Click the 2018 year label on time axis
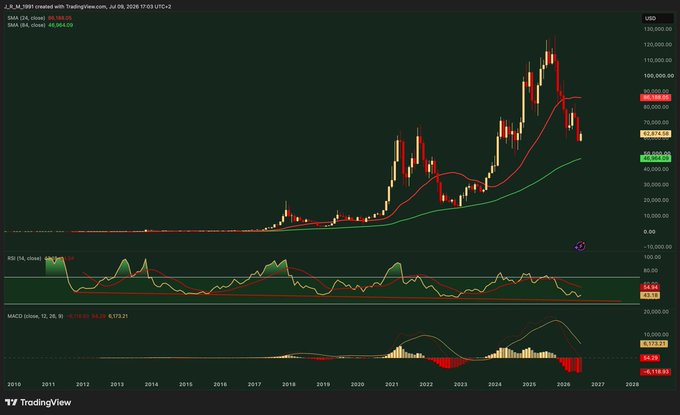The height and width of the screenshot is (415, 680). (289, 384)
